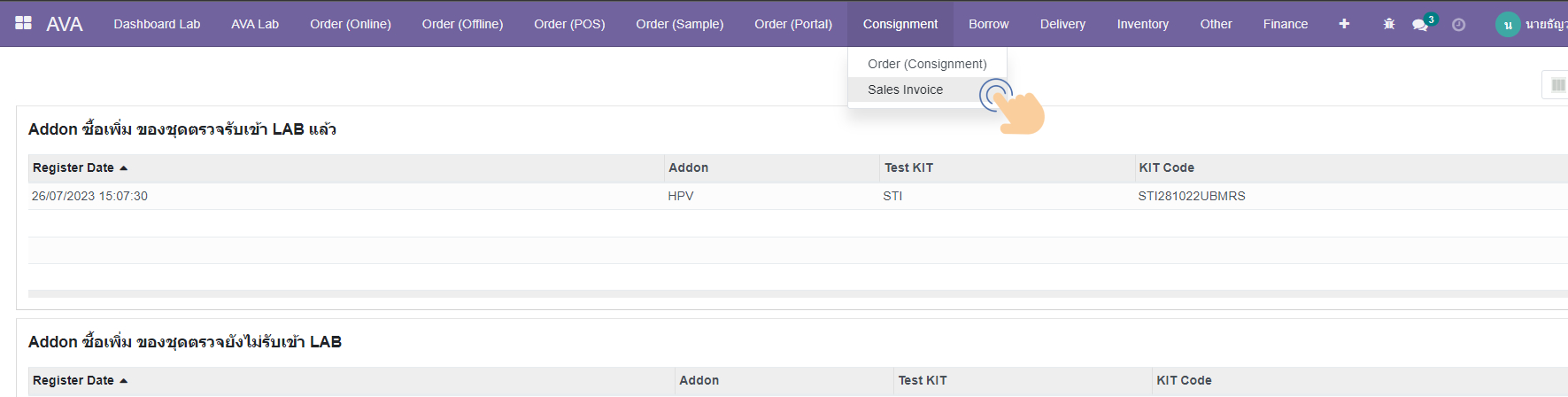The image size is (1568, 397).
Task: Open the apps grid home menu icon
Action: [x=24, y=24]
